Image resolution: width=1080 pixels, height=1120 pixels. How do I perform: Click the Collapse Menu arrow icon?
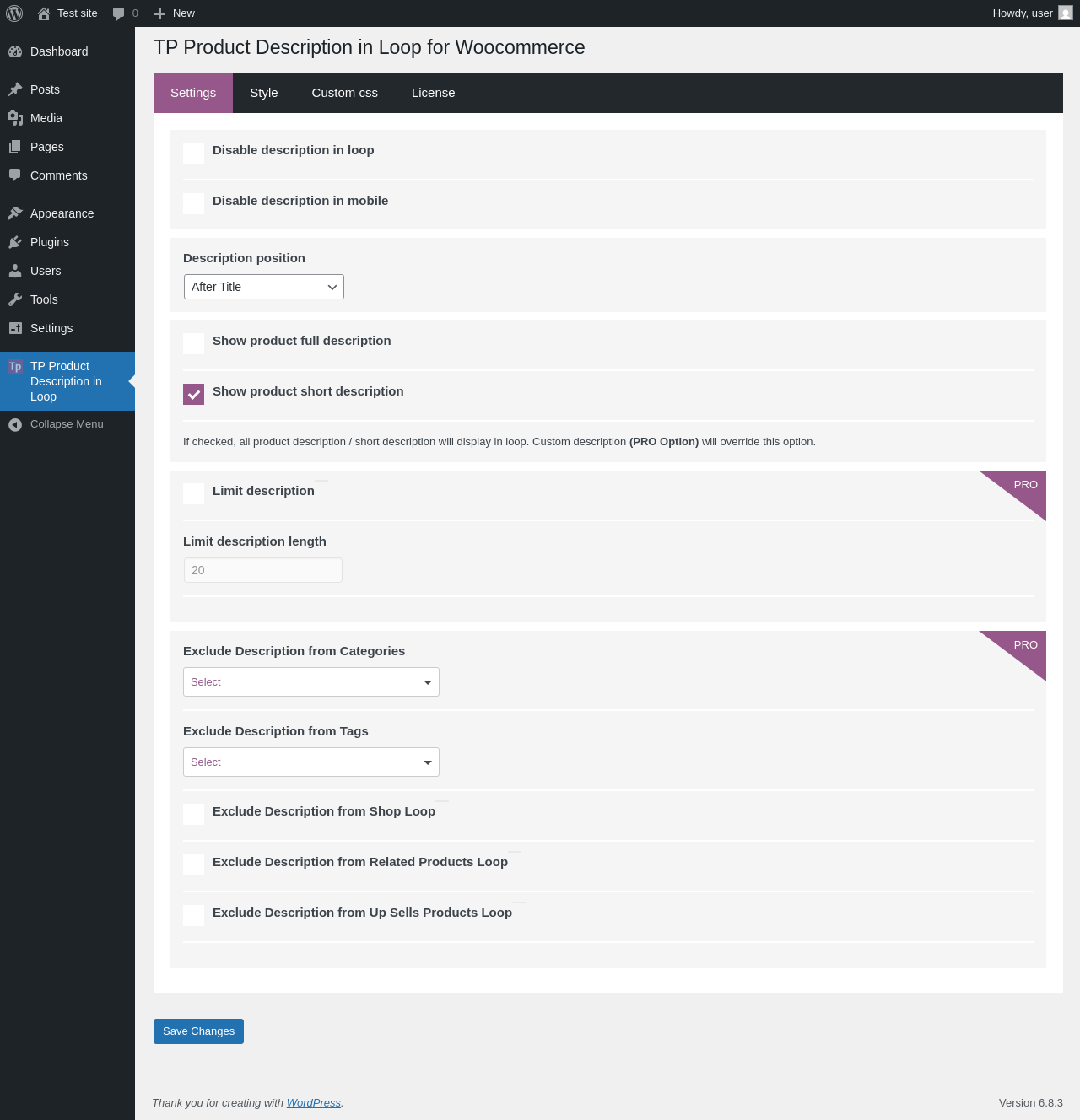[x=15, y=424]
